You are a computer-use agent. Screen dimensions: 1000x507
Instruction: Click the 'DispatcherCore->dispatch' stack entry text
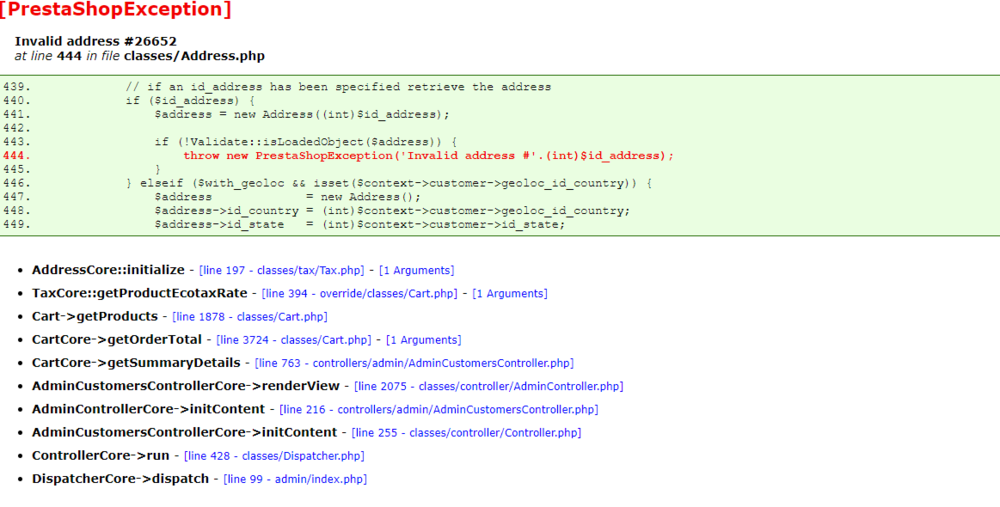coord(121,479)
